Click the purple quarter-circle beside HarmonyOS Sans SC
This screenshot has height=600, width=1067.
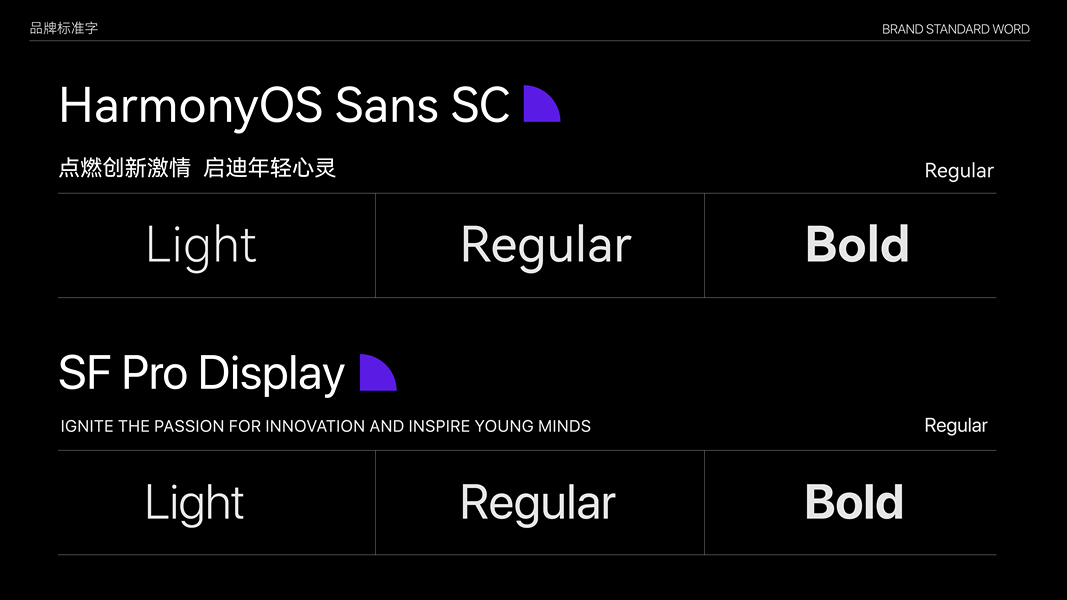tap(539, 106)
